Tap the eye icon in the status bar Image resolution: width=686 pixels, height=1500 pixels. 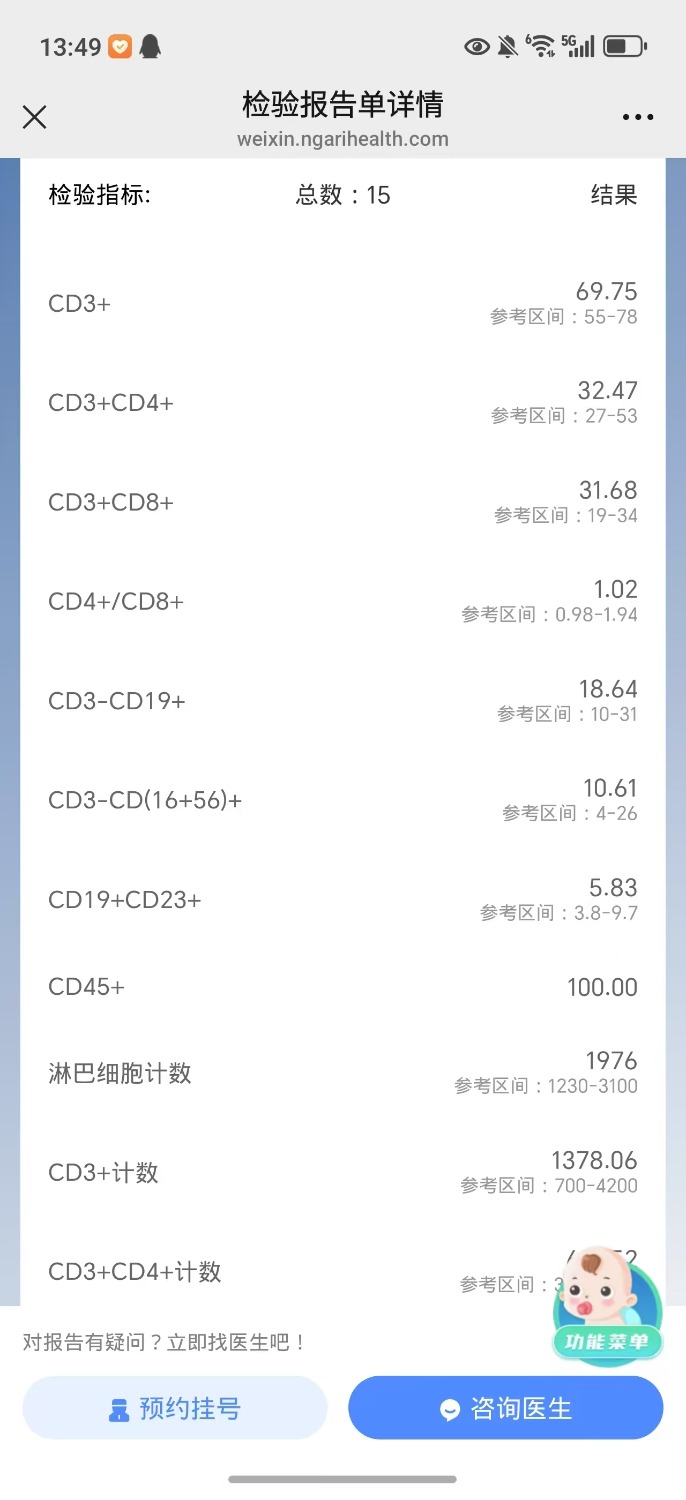click(477, 46)
